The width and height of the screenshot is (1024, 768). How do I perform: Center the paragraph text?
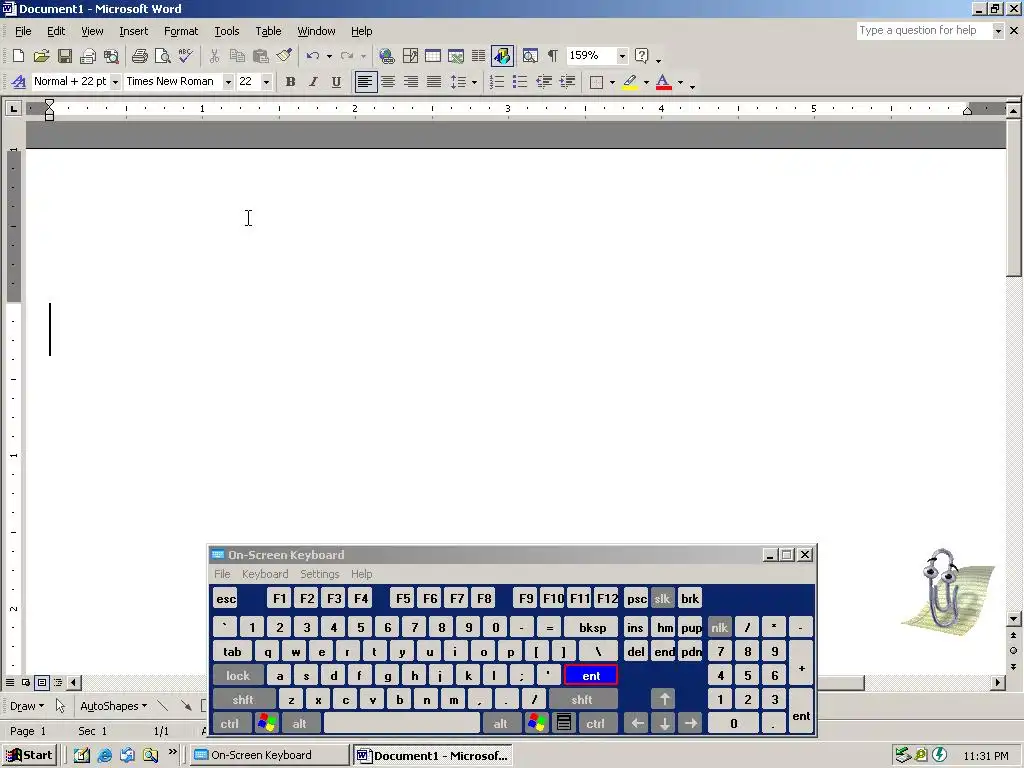[x=388, y=82]
